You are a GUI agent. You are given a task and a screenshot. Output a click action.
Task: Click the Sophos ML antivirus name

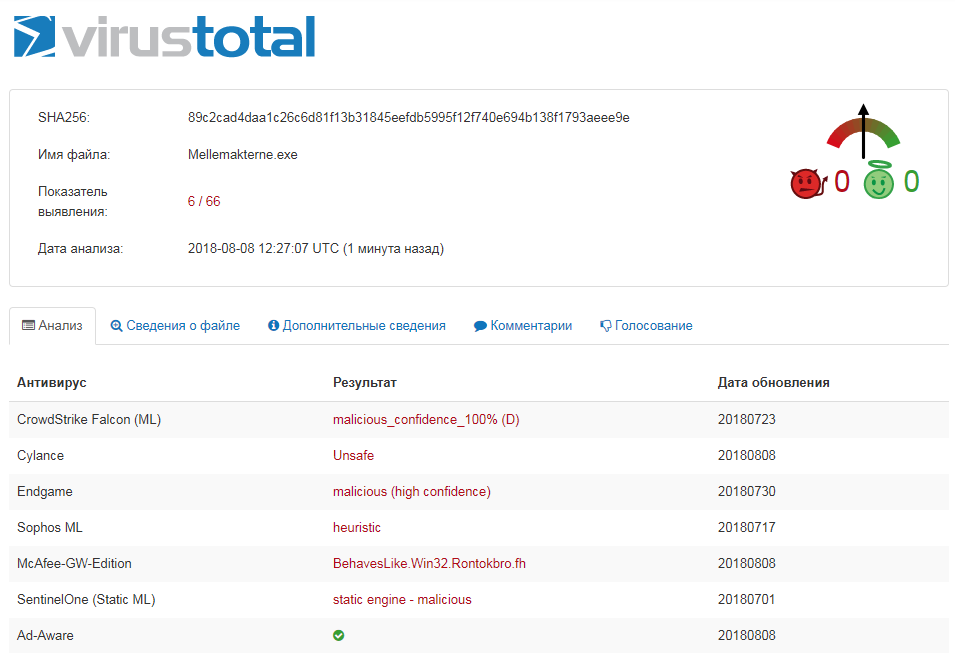coord(50,528)
